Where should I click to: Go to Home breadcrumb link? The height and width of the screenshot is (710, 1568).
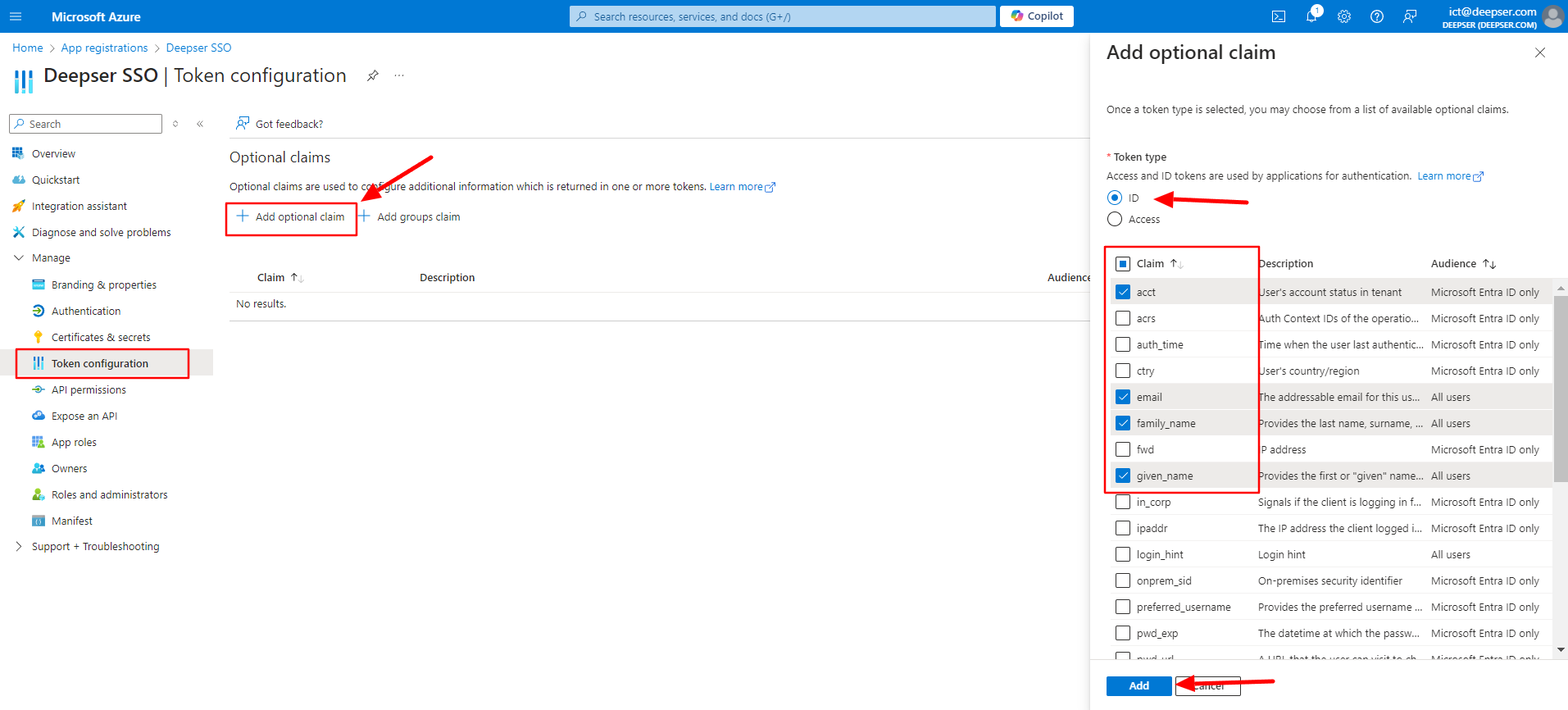pos(28,48)
